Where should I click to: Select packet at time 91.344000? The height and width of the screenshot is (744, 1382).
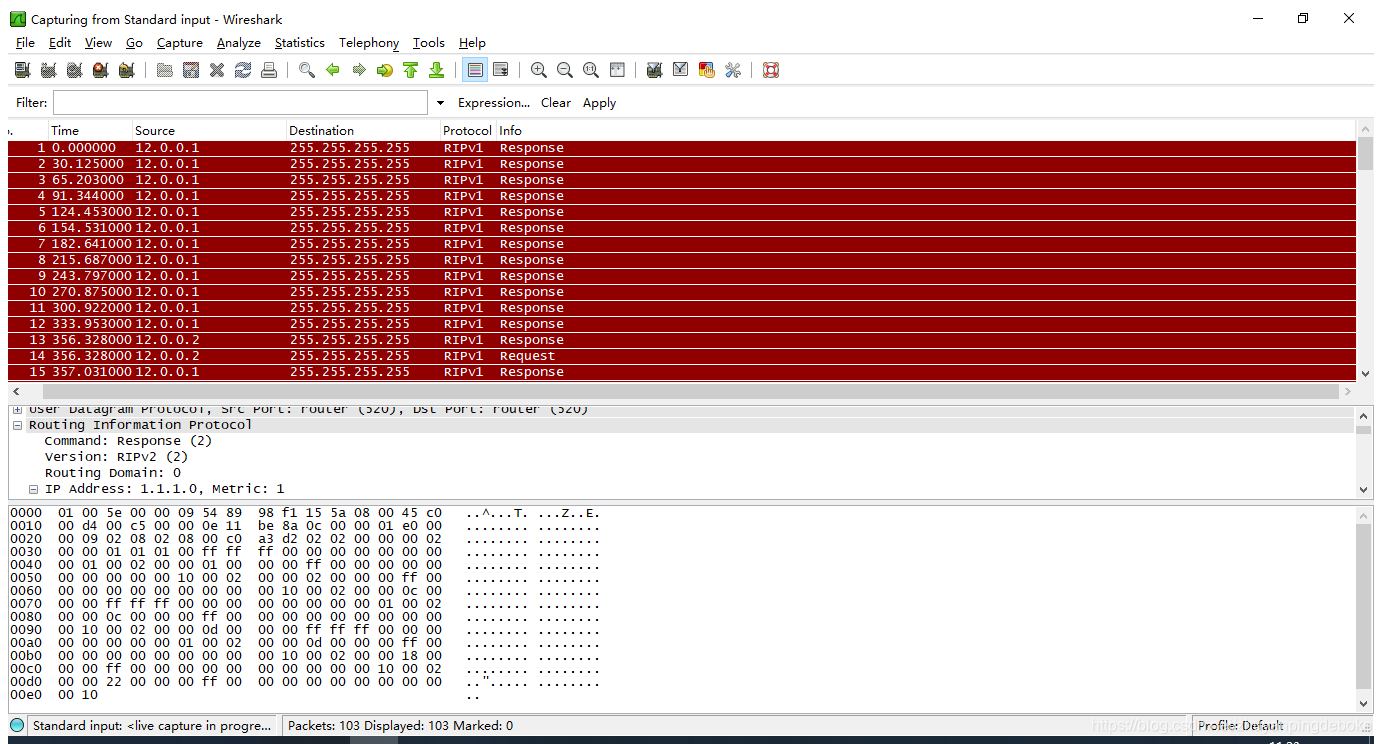(682, 196)
